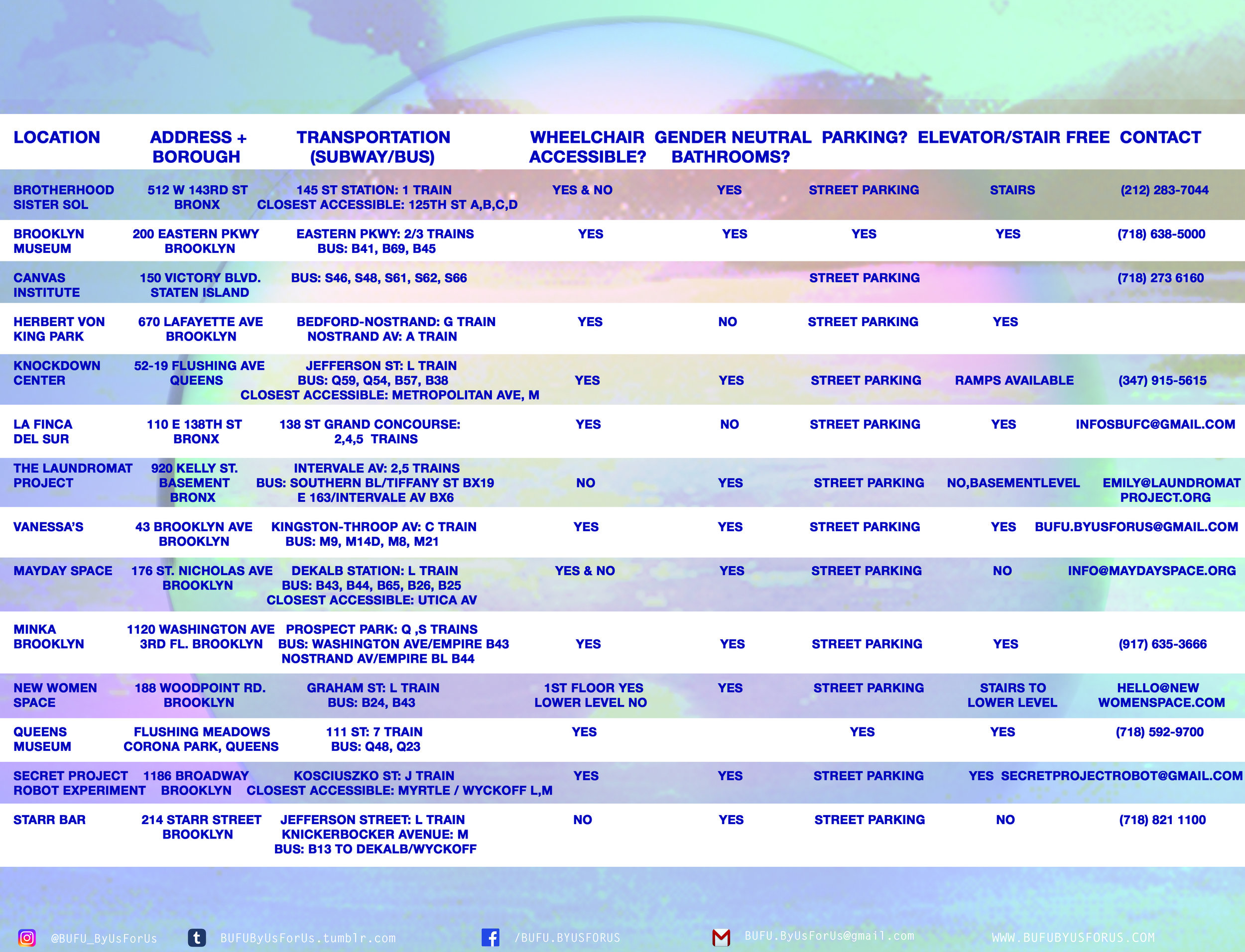Click the Tumblr icon in the footer
Image resolution: width=1245 pixels, height=952 pixels.
tap(197, 938)
